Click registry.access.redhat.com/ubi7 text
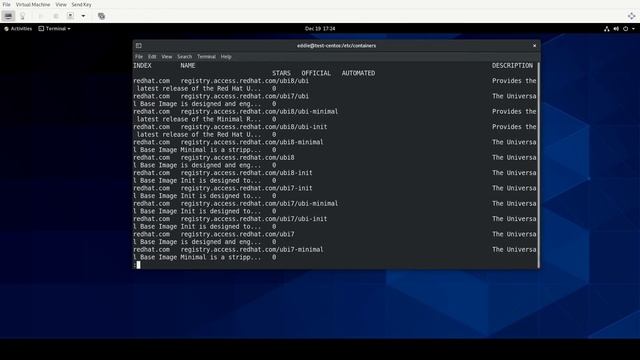 [237, 234]
